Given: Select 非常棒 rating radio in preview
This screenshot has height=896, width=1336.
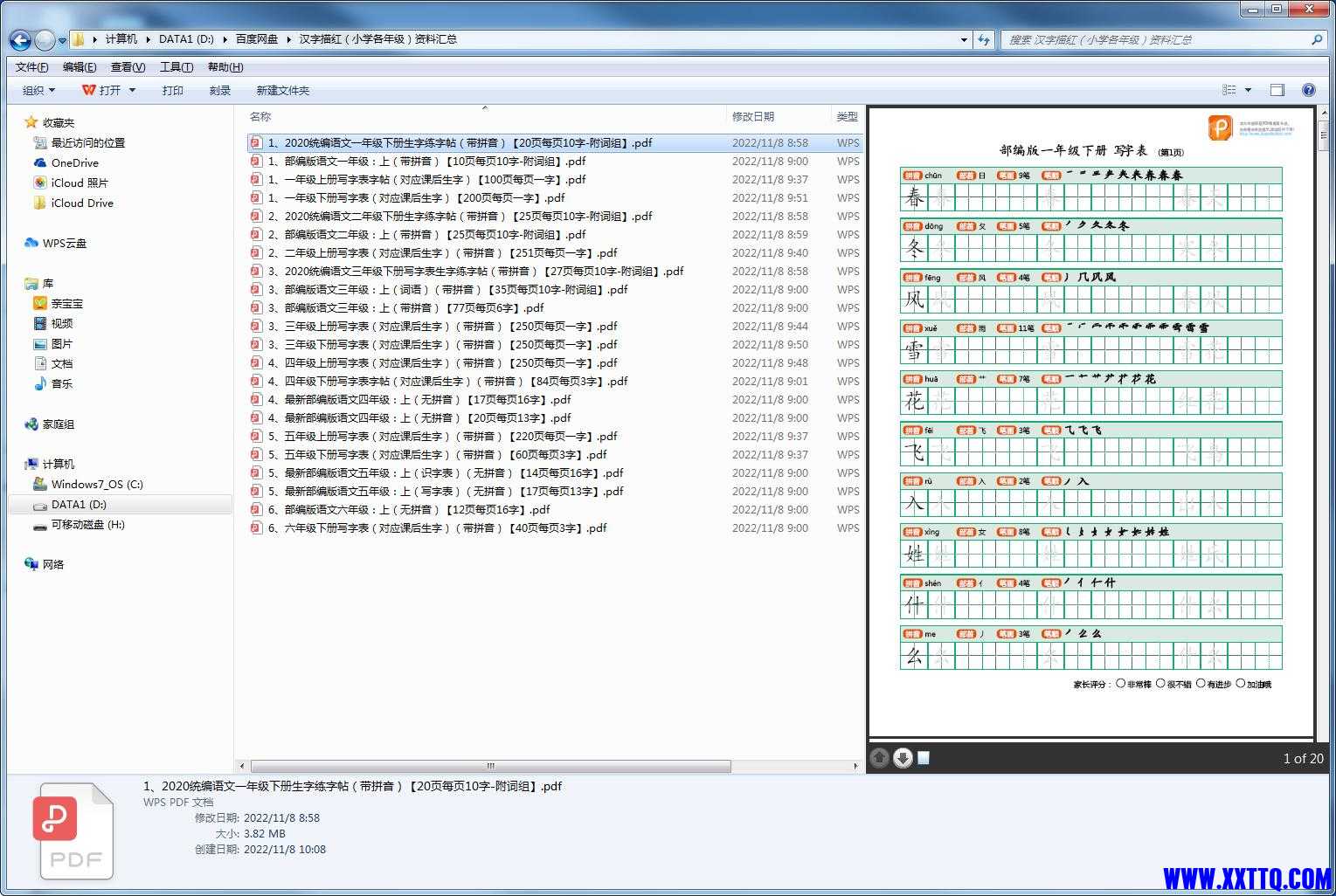Looking at the screenshot, I should click(1120, 684).
